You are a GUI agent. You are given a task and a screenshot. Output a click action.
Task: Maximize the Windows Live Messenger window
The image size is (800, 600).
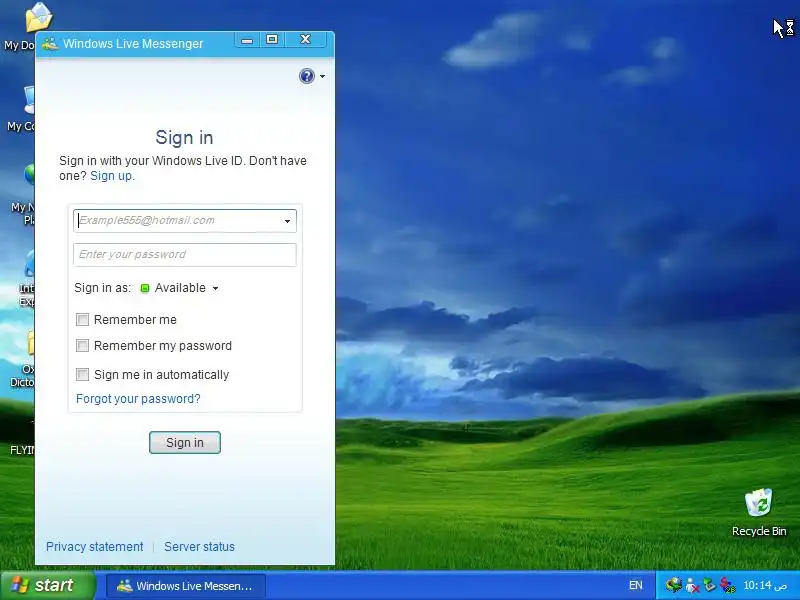(x=272, y=40)
